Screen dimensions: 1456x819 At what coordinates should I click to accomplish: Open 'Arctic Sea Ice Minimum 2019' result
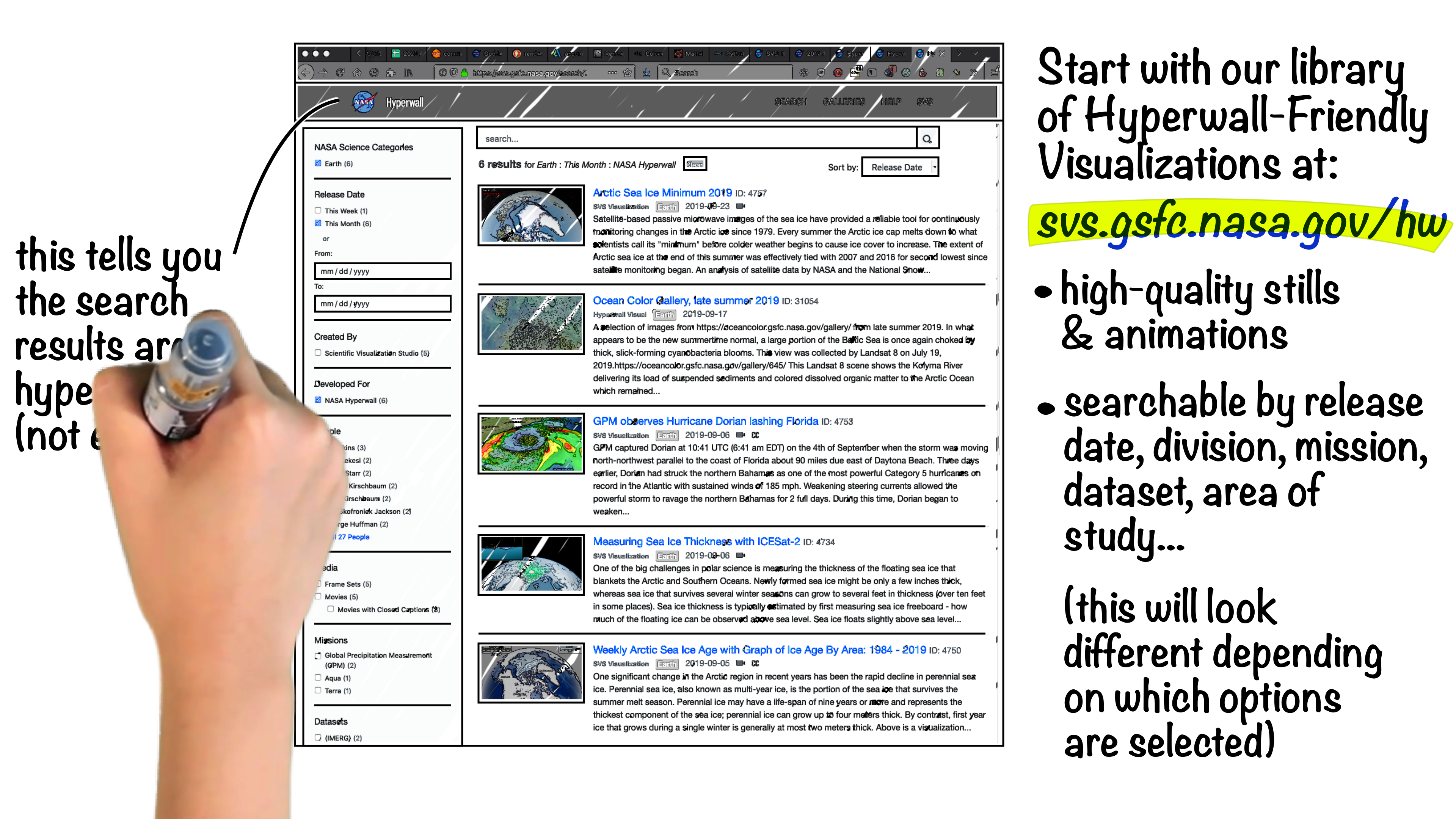coord(662,193)
